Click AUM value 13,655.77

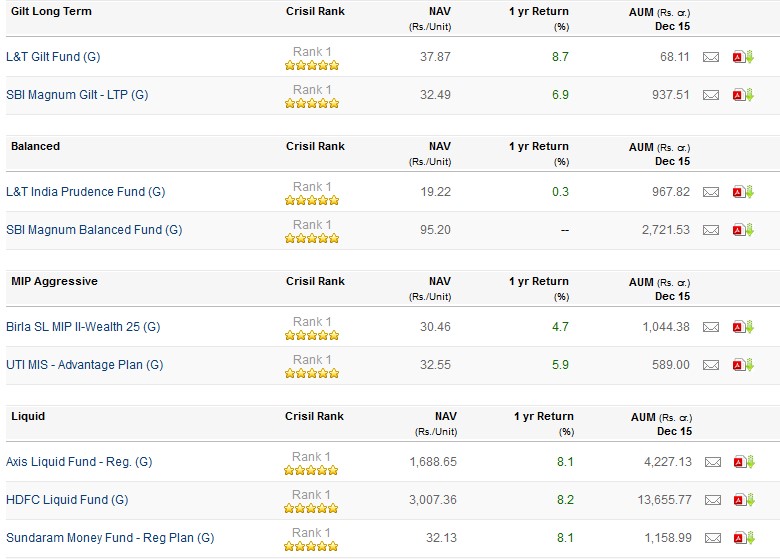pyautogui.click(x=665, y=499)
